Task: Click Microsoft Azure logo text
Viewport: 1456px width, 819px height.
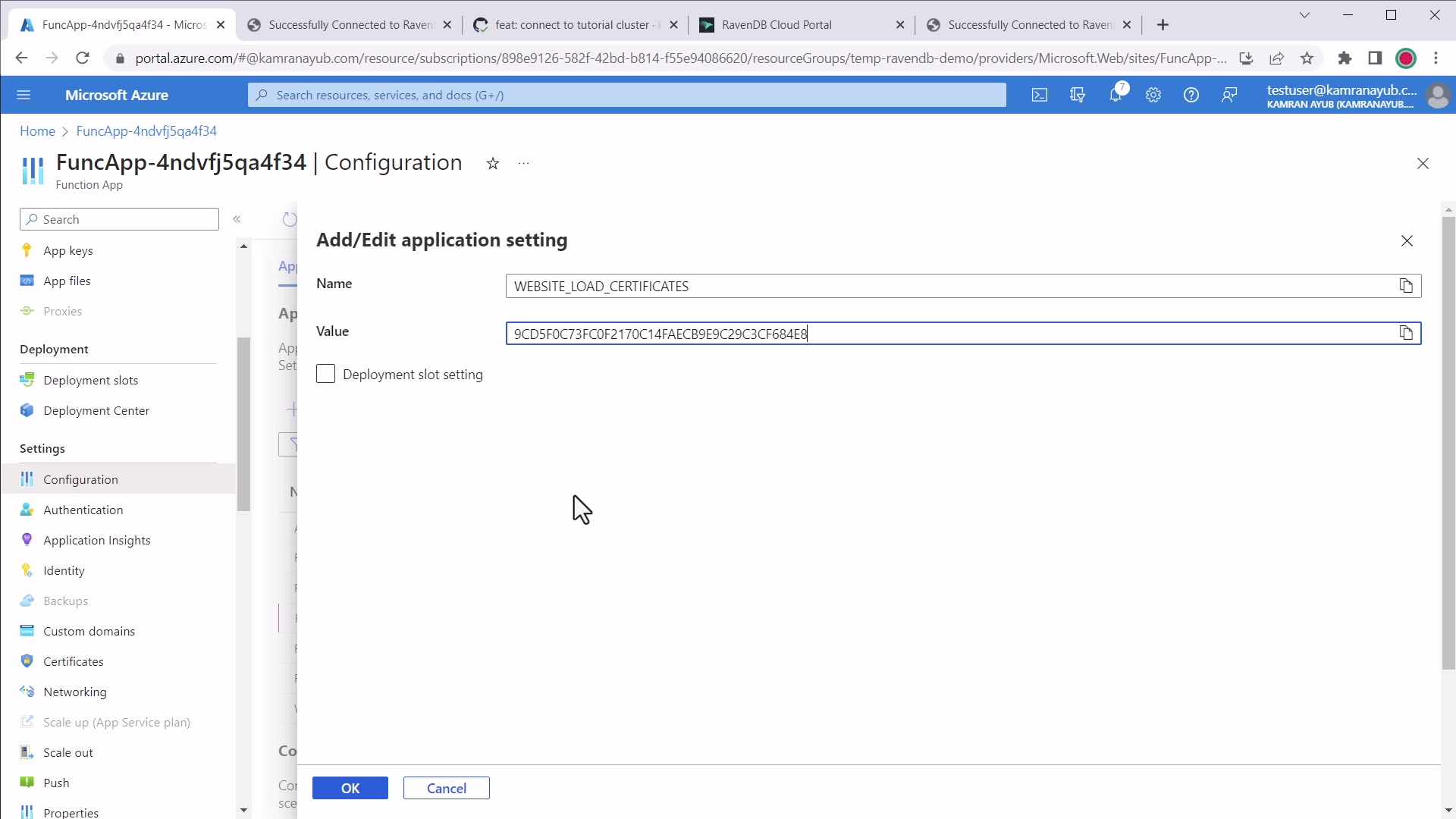Action: [117, 95]
